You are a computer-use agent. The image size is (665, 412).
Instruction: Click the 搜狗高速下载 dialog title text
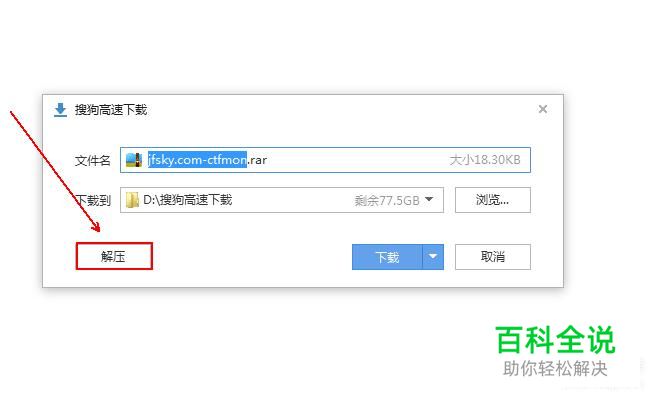111,110
